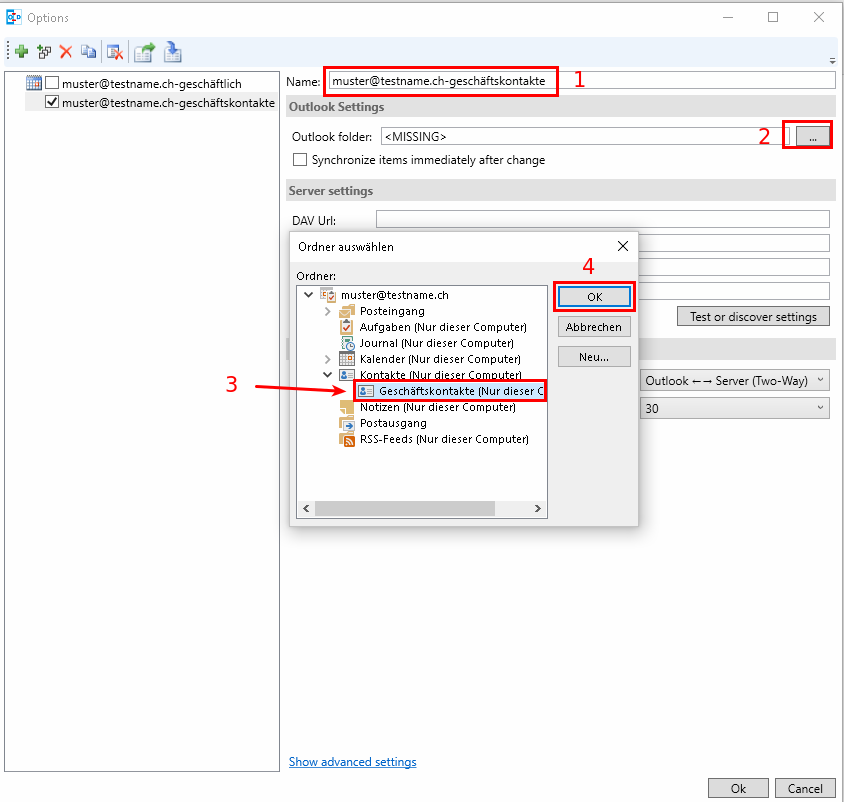Open the Show advanced settings link
The height and width of the screenshot is (802, 844).
pyautogui.click(x=352, y=762)
